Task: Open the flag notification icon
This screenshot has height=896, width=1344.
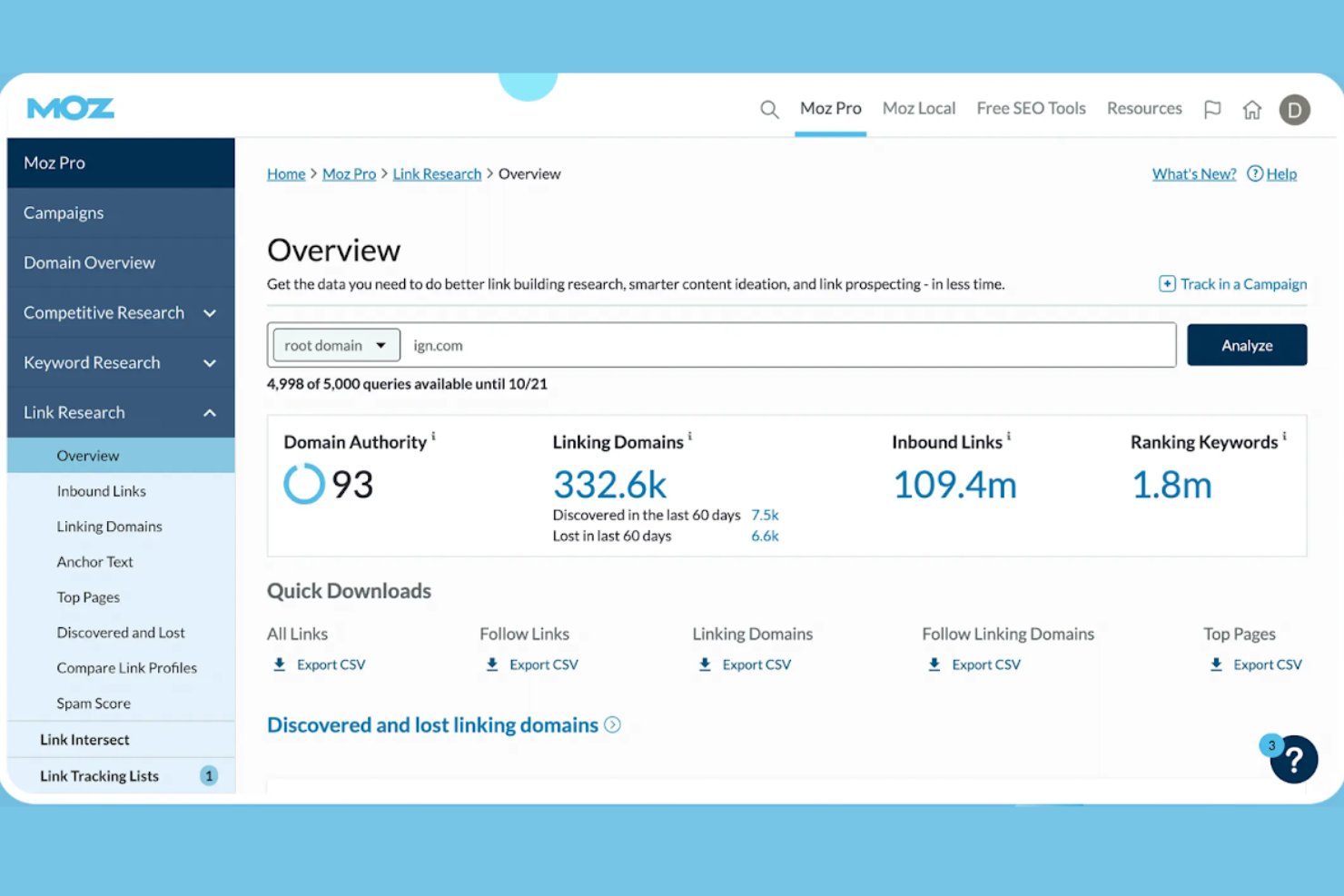Action: tap(1212, 109)
